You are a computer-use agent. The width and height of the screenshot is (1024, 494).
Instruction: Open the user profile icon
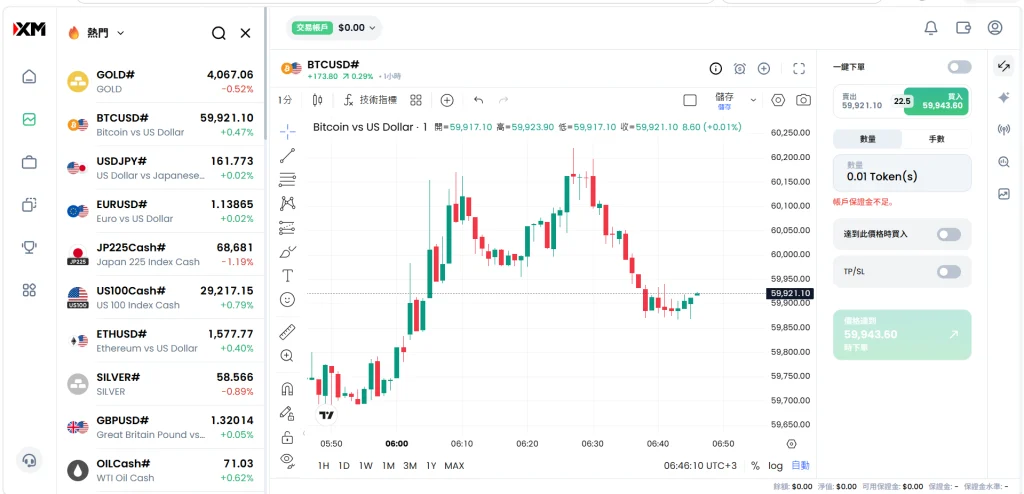(x=995, y=27)
